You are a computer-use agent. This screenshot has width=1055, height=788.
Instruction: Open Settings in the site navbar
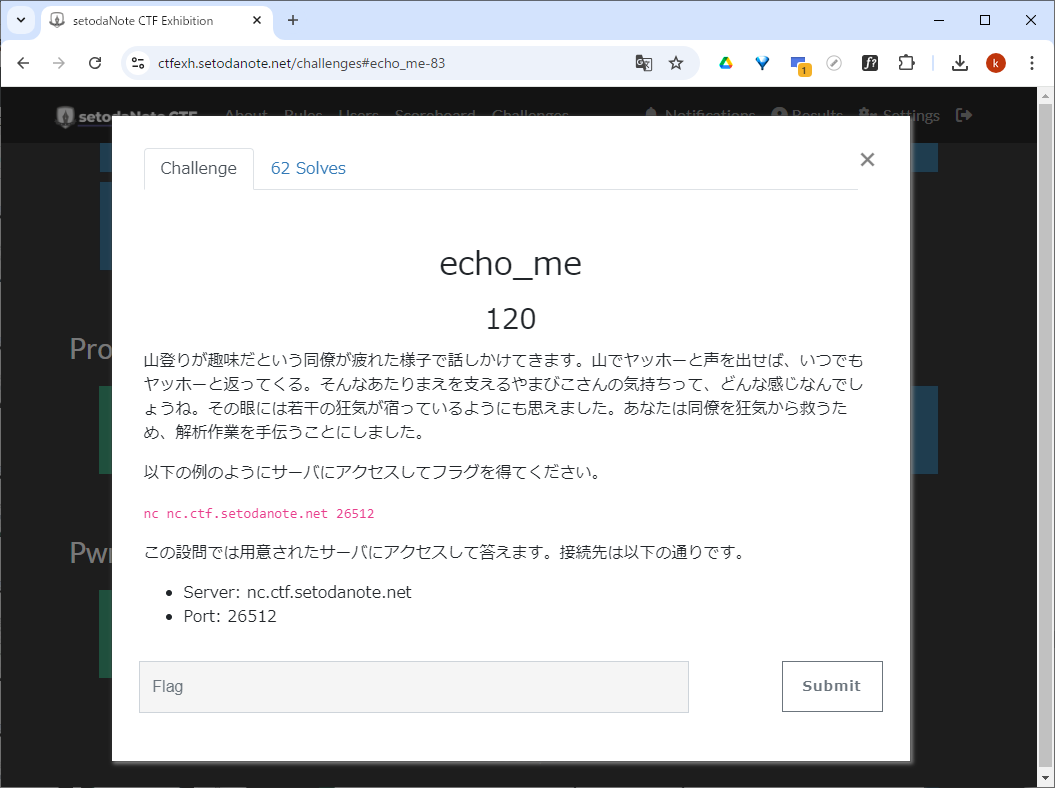(x=900, y=115)
